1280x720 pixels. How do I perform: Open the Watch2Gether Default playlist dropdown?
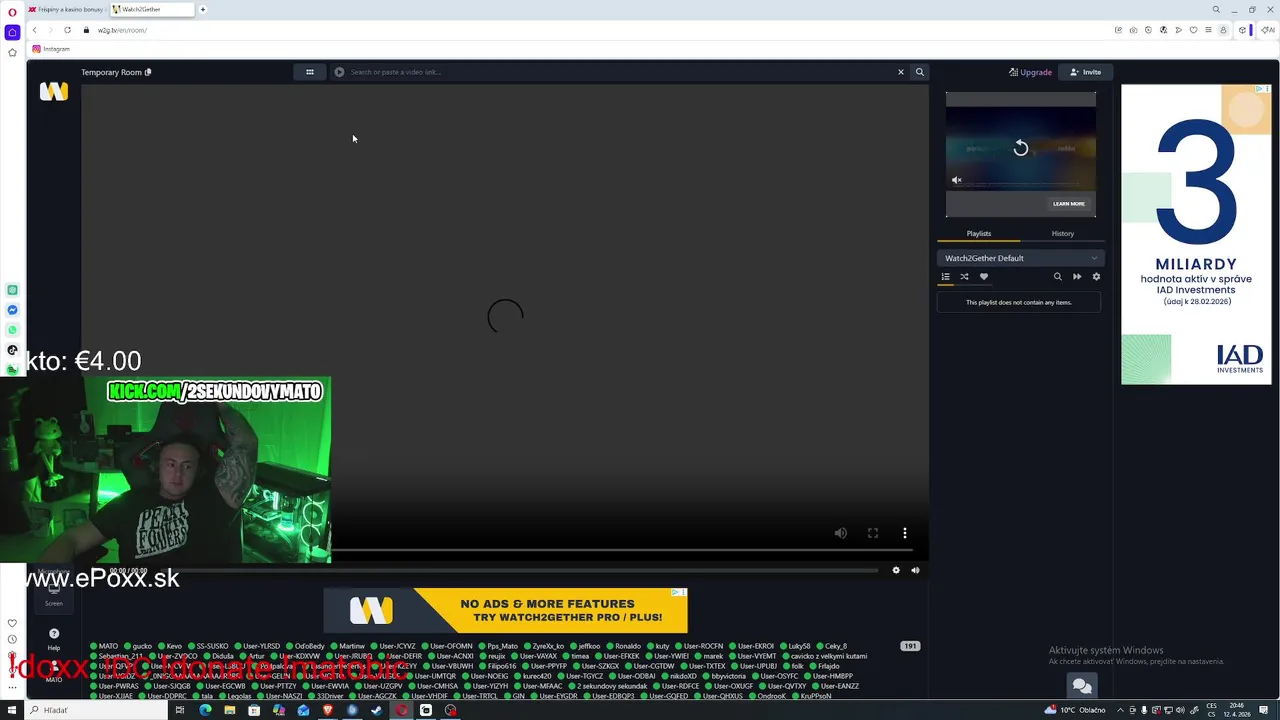coord(1020,258)
